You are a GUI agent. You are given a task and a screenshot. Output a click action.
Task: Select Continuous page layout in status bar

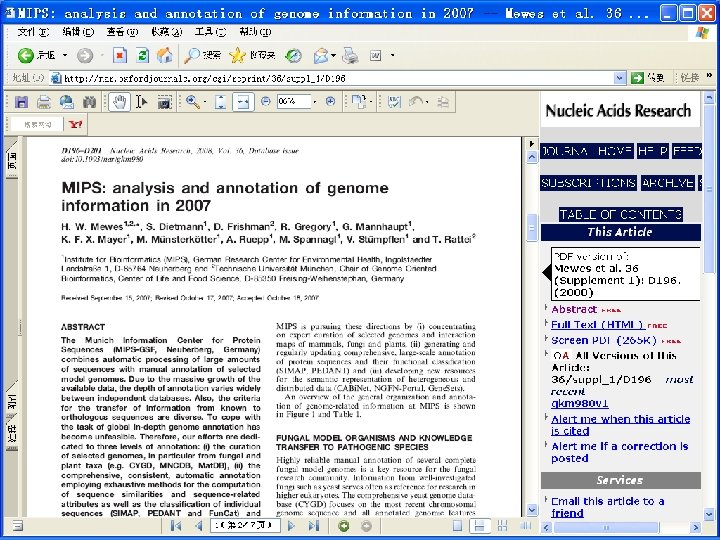click(479, 526)
